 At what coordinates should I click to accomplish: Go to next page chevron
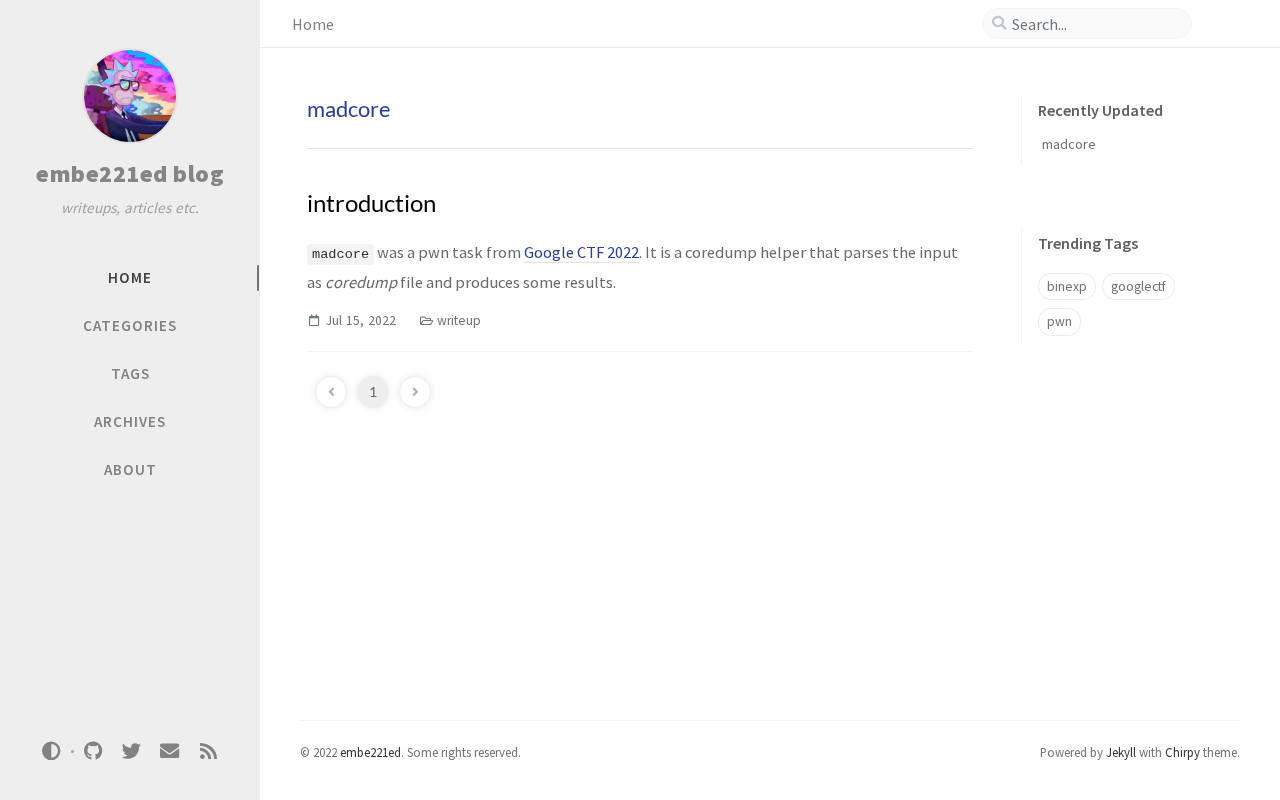[415, 392]
